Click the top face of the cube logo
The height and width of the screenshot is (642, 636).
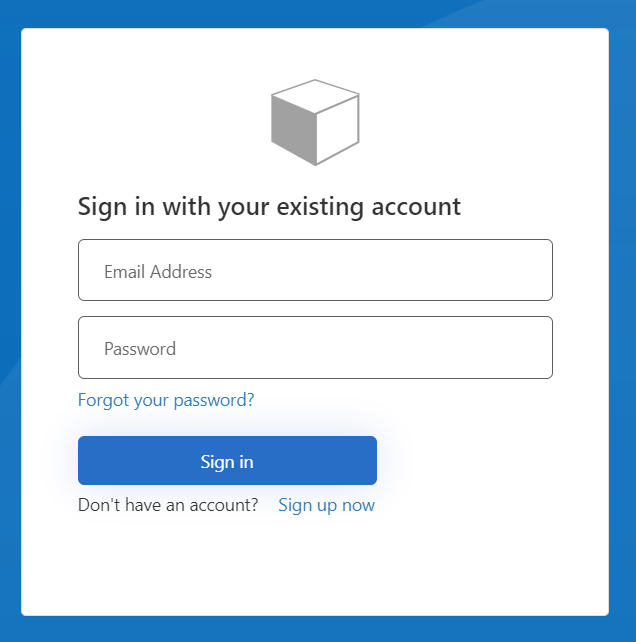coord(316,93)
